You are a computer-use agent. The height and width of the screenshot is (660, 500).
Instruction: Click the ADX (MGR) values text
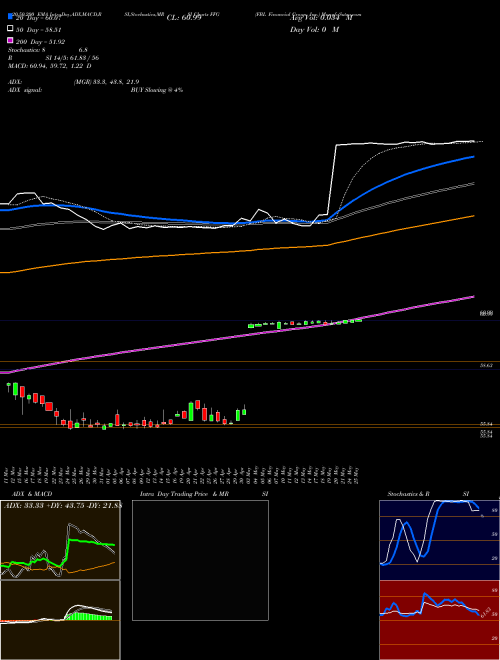pyautogui.click(x=106, y=82)
